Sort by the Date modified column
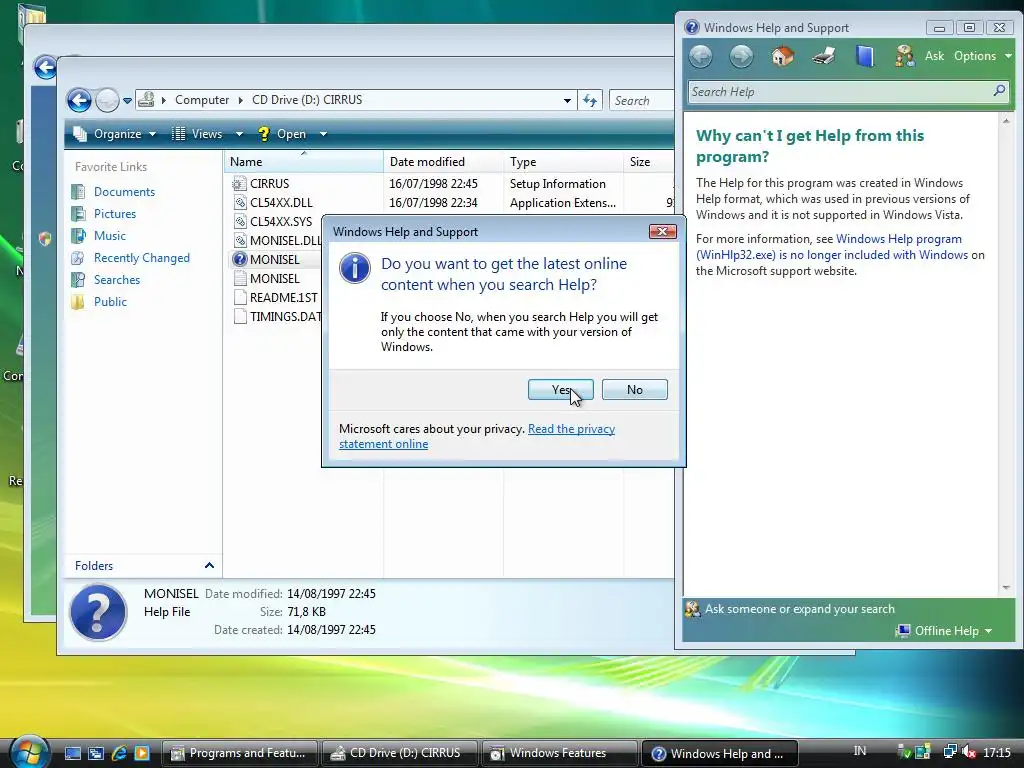1024x768 pixels. click(443, 162)
